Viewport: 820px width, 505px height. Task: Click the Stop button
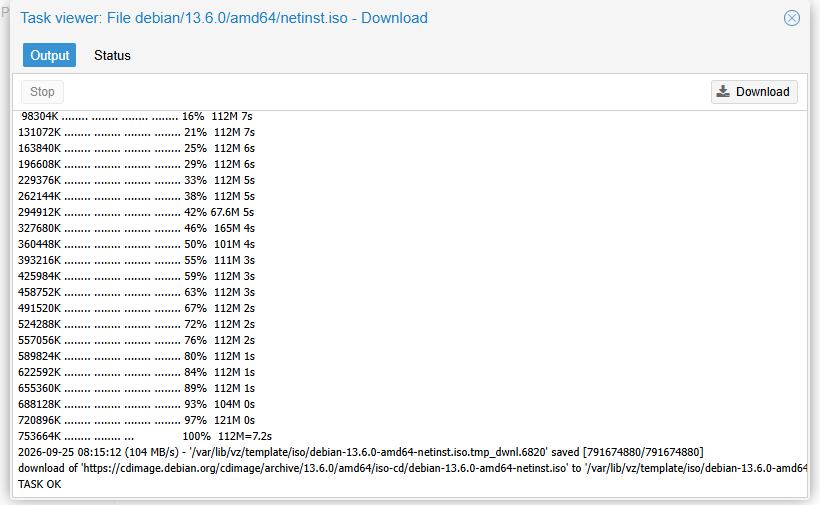coord(42,92)
